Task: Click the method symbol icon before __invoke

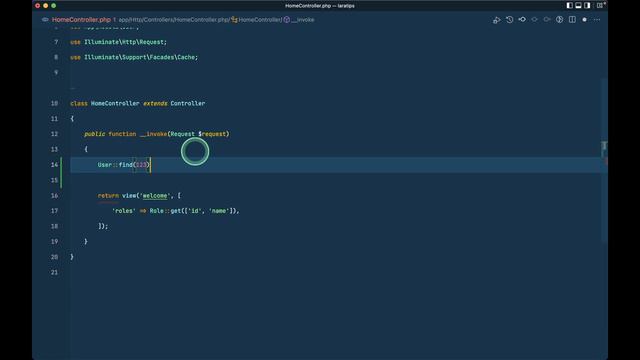Action: coord(287,20)
